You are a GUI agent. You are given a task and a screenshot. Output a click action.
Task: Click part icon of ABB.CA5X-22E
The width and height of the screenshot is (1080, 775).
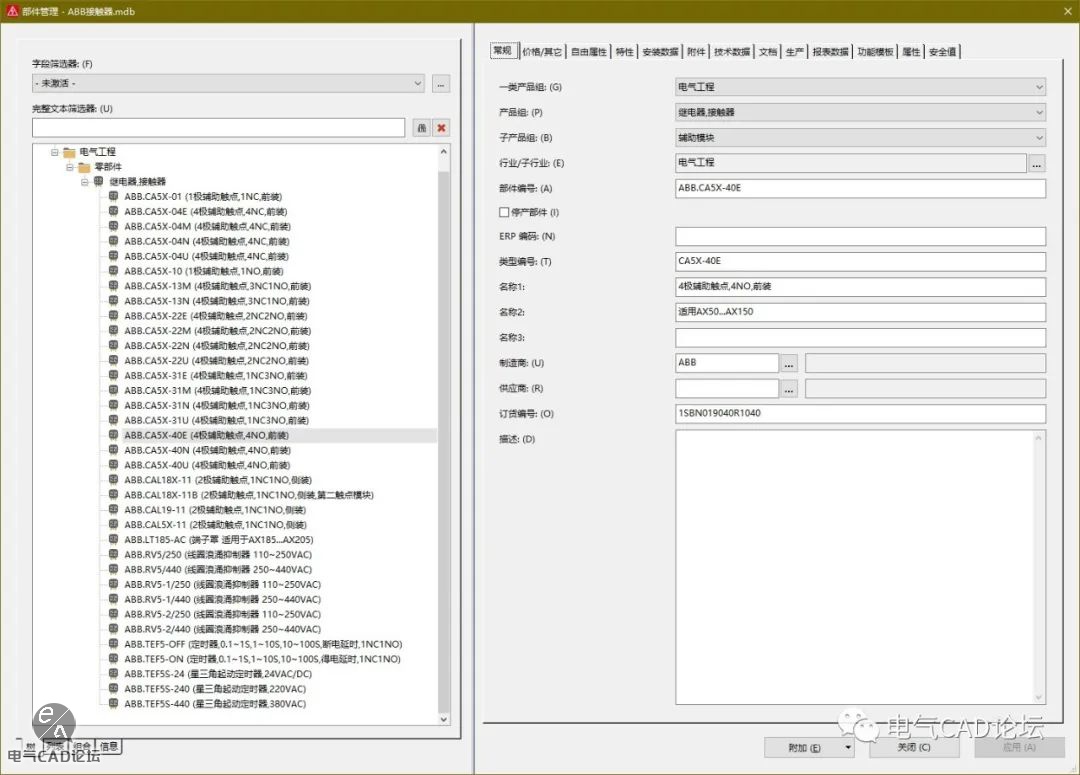[x=114, y=316]
